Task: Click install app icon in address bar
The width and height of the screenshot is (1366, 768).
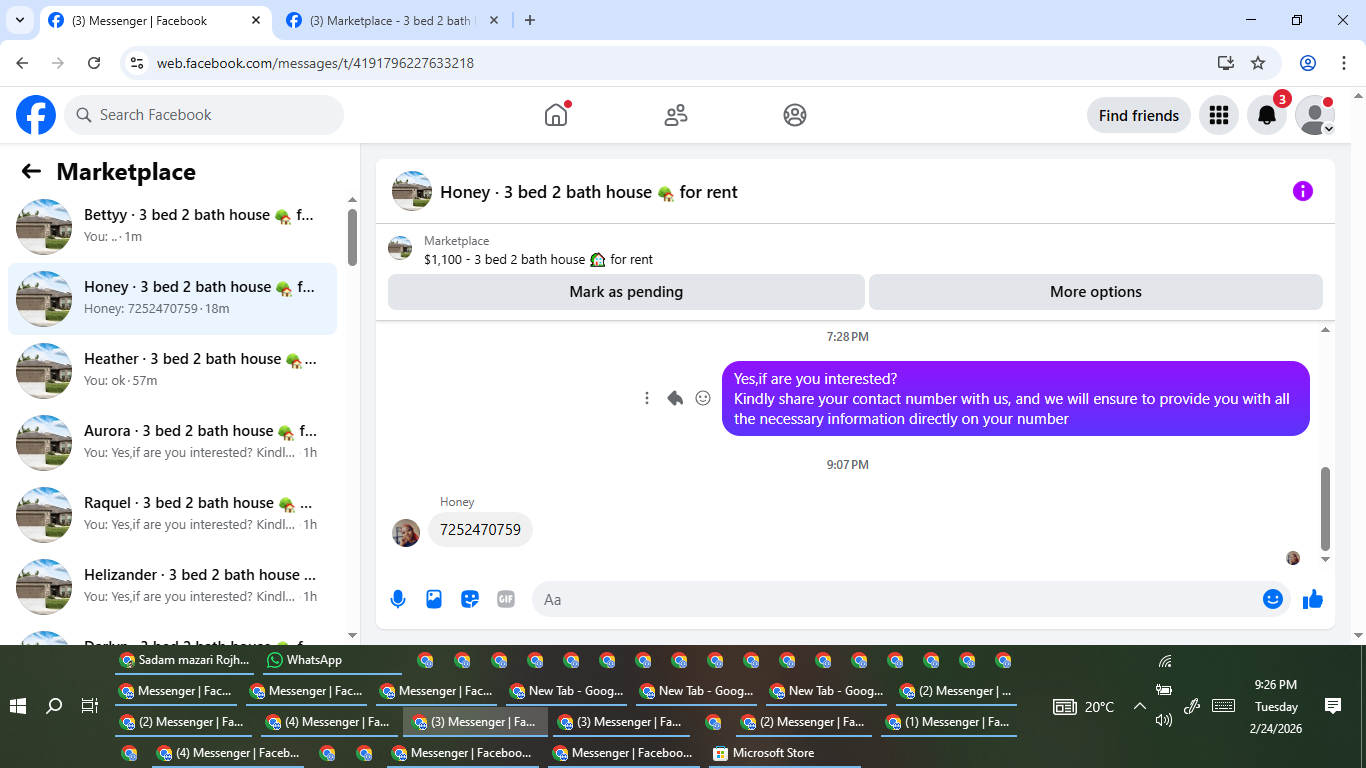Action: click(x=1226, y=63)
